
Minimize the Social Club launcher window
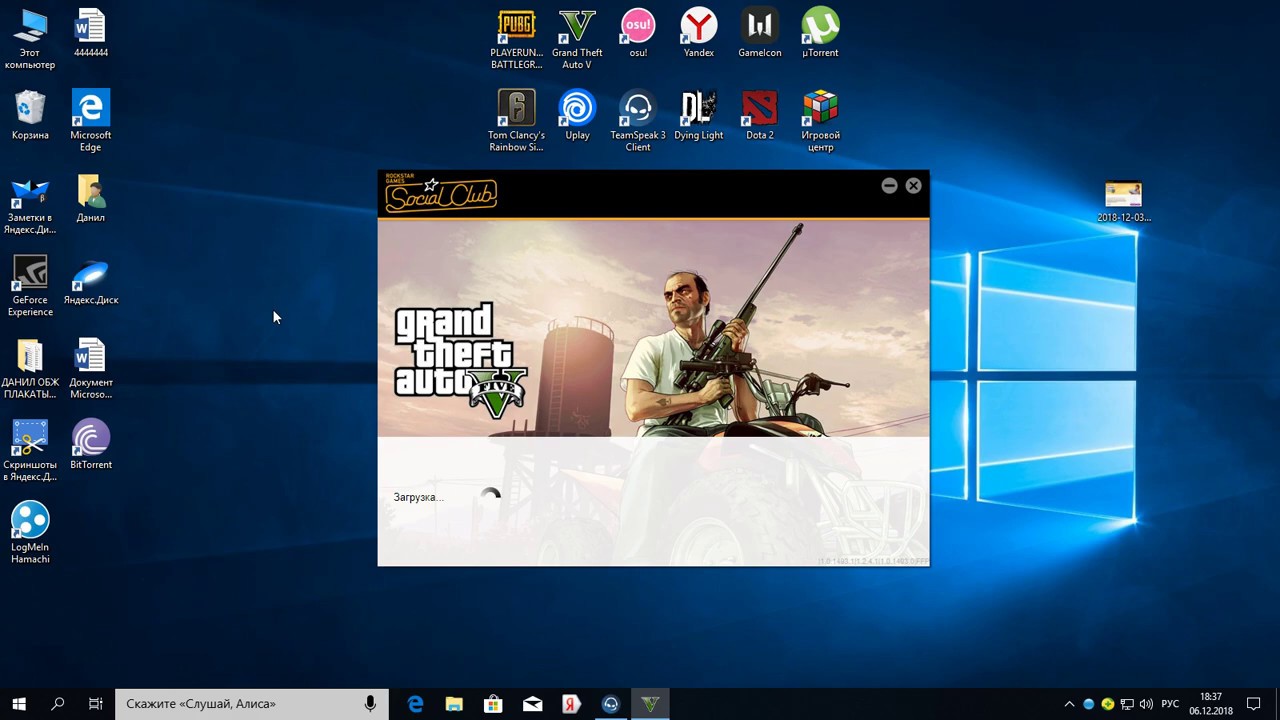889,185
